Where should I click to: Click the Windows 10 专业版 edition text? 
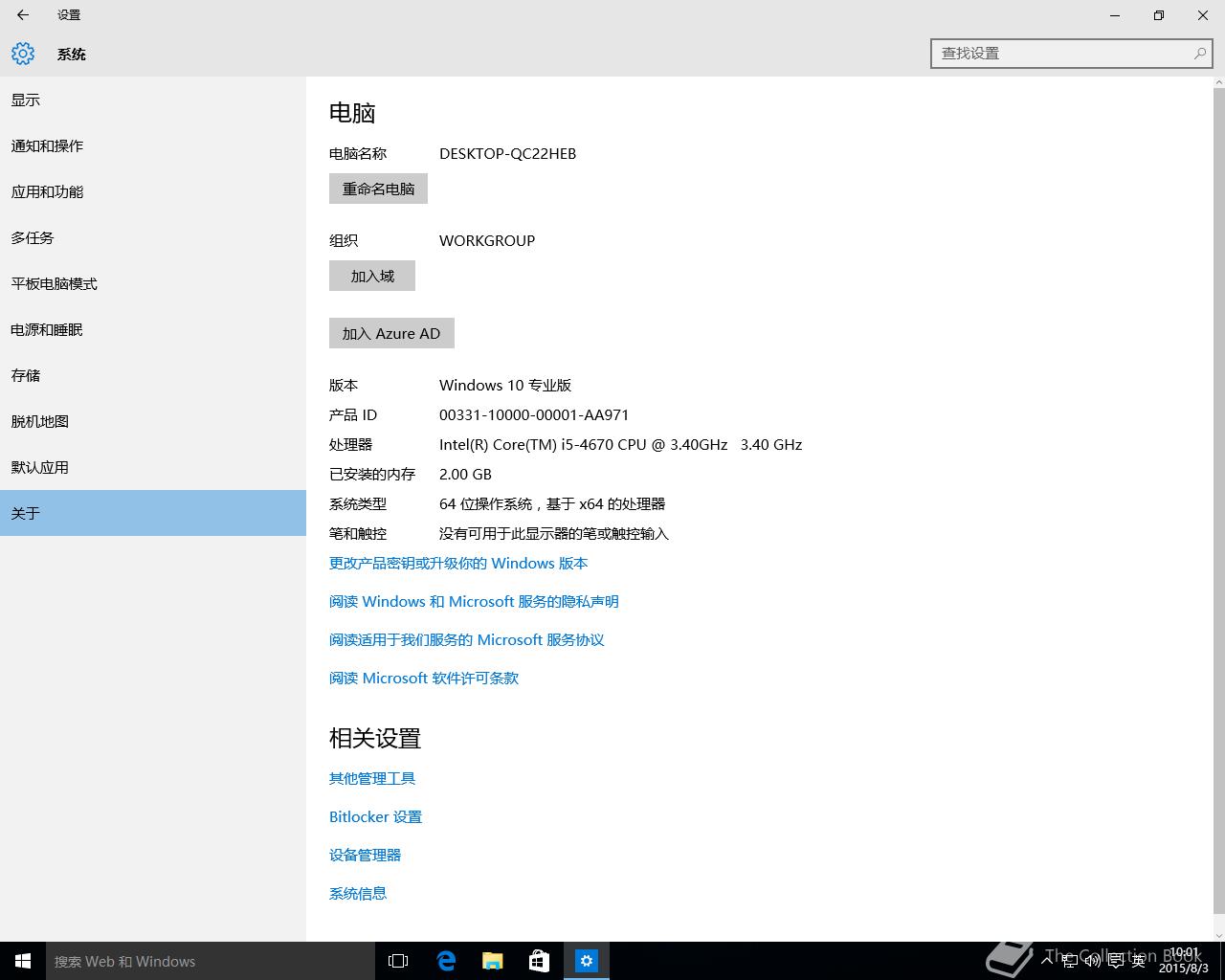[x=505, y=385]
